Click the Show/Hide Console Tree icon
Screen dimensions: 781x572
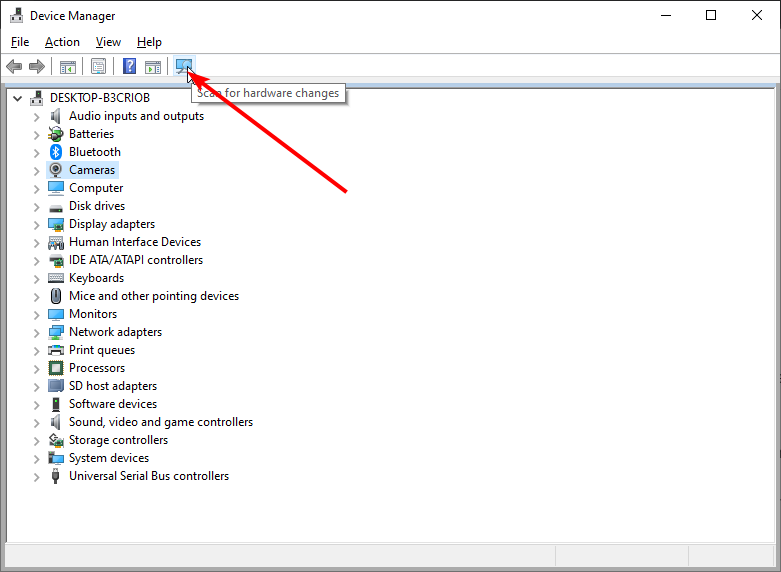click(x=68, y=67)
